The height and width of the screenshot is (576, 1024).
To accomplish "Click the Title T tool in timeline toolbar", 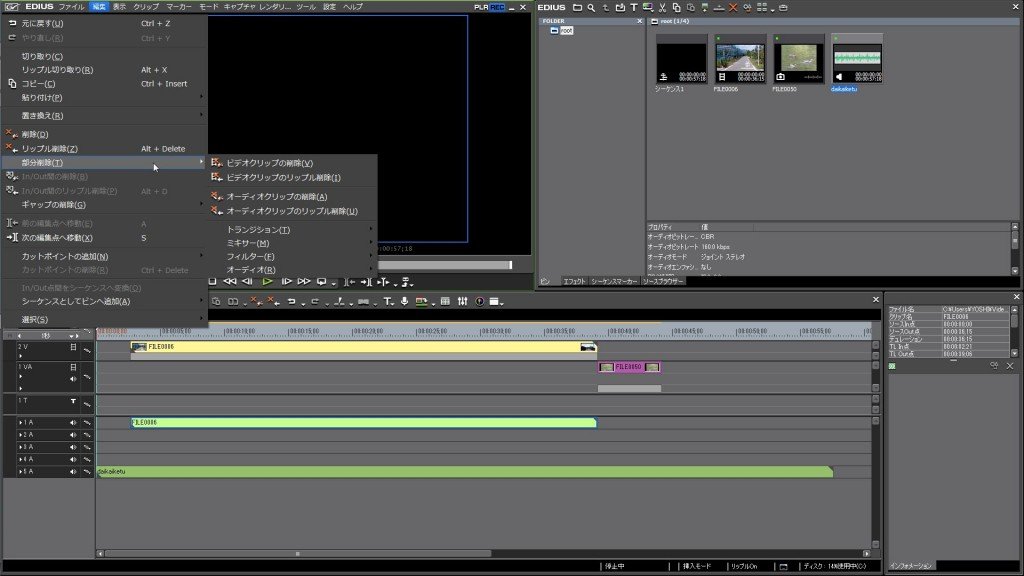I will (387, 301).
